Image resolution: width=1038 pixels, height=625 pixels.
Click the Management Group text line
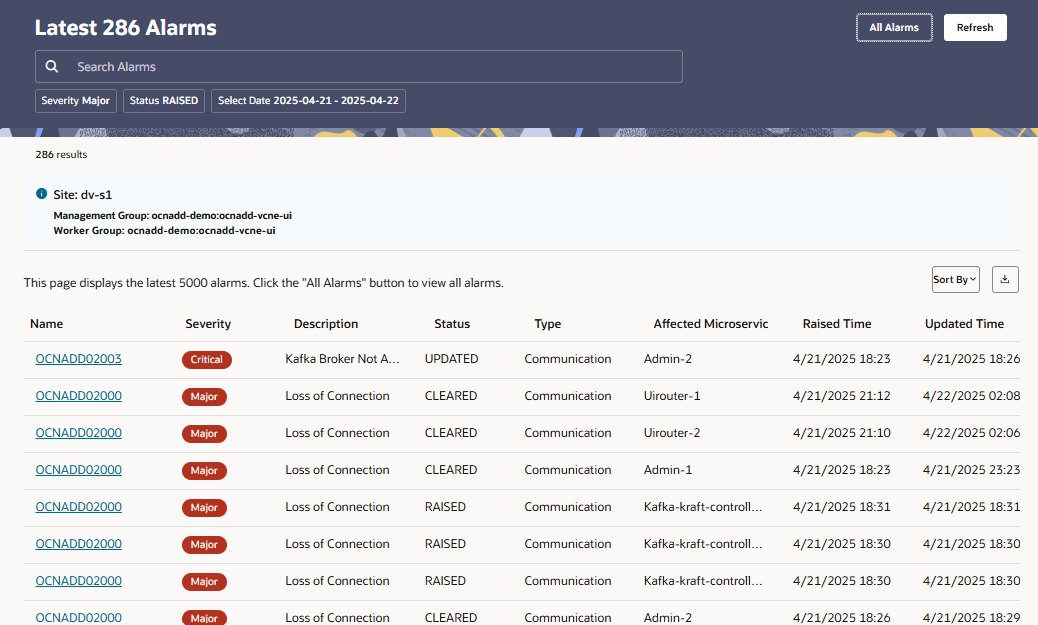(x=173, y=216)
